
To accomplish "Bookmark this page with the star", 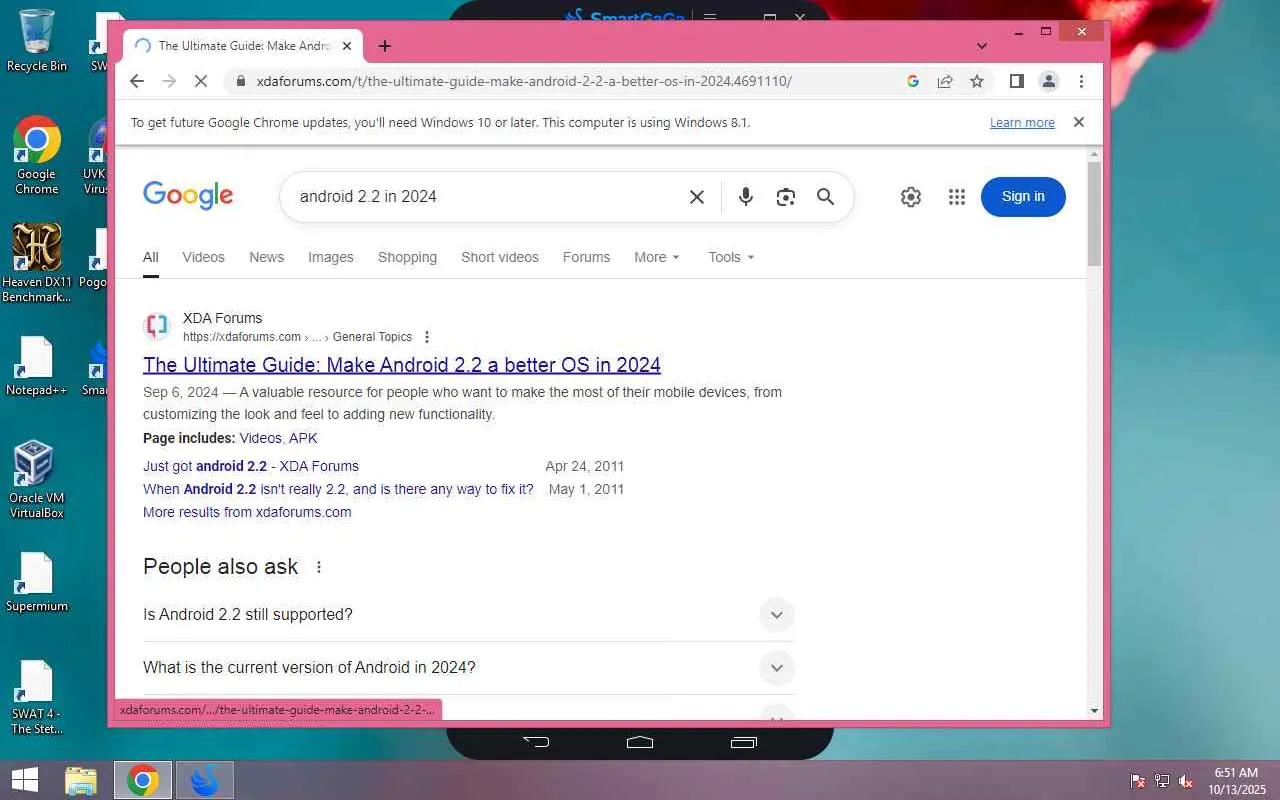I will point(977,82).
